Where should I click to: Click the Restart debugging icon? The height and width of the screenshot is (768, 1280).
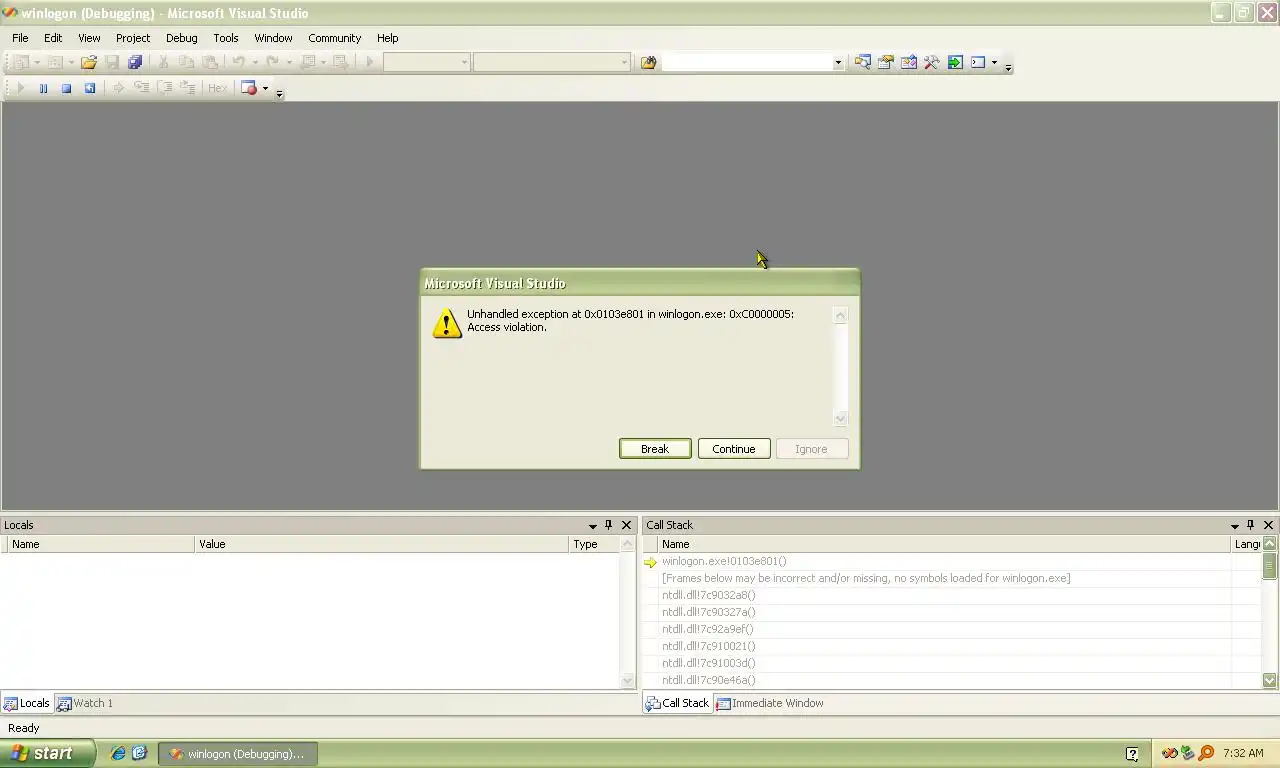[89, 88]
